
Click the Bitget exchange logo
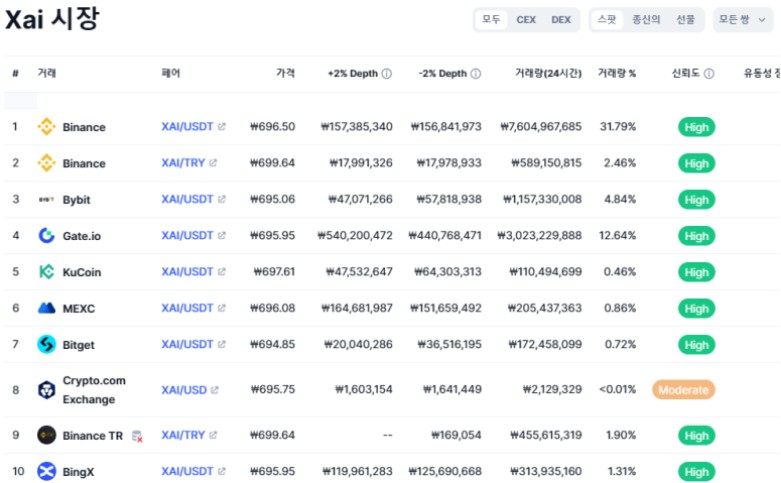pos(46,345)
